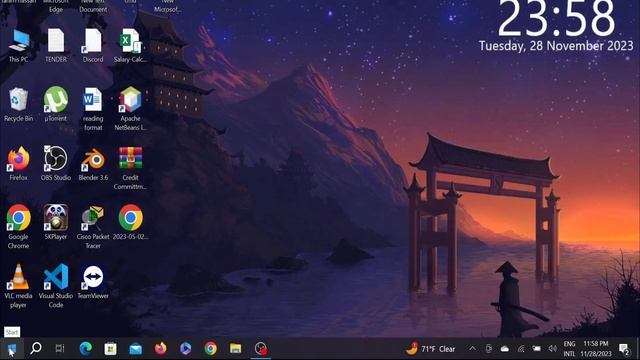640x360 pixels.
Task: Select the 2023-05-02... Chrome file icon
Action: [x=130, y=223]
